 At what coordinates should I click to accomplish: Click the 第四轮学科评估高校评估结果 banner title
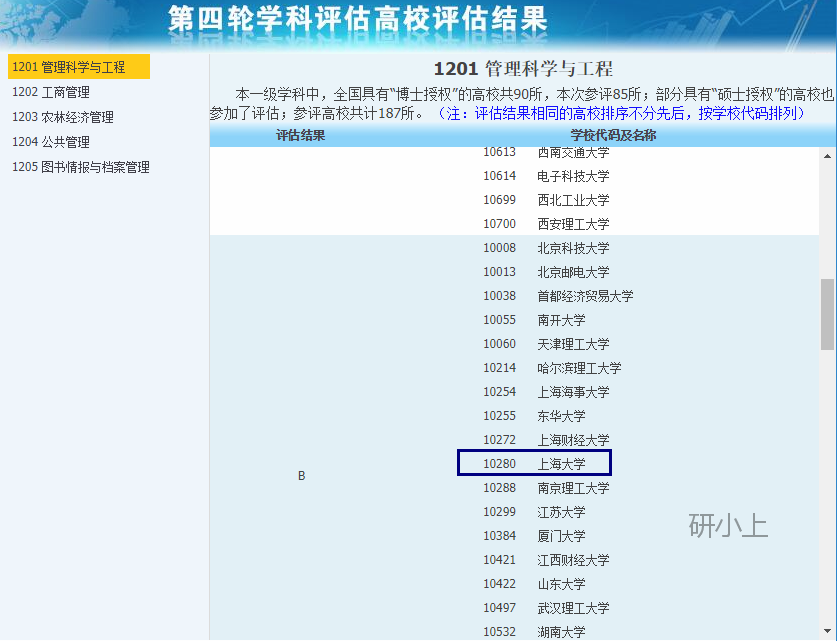(358, 19)
